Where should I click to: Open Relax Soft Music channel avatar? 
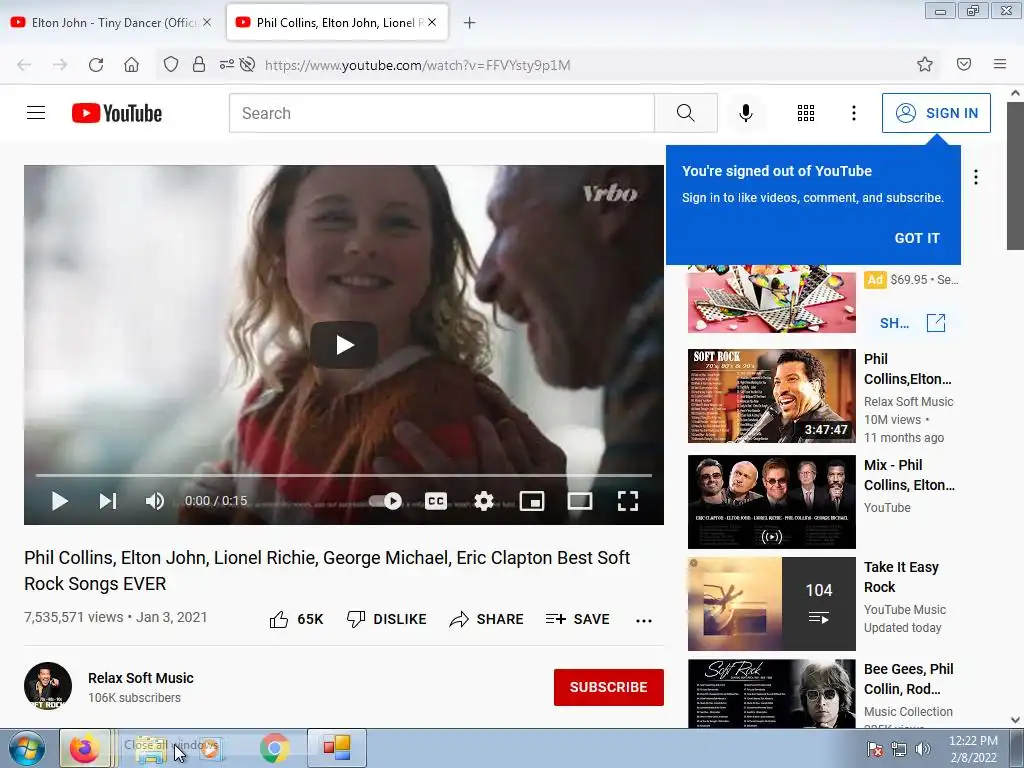48,686
